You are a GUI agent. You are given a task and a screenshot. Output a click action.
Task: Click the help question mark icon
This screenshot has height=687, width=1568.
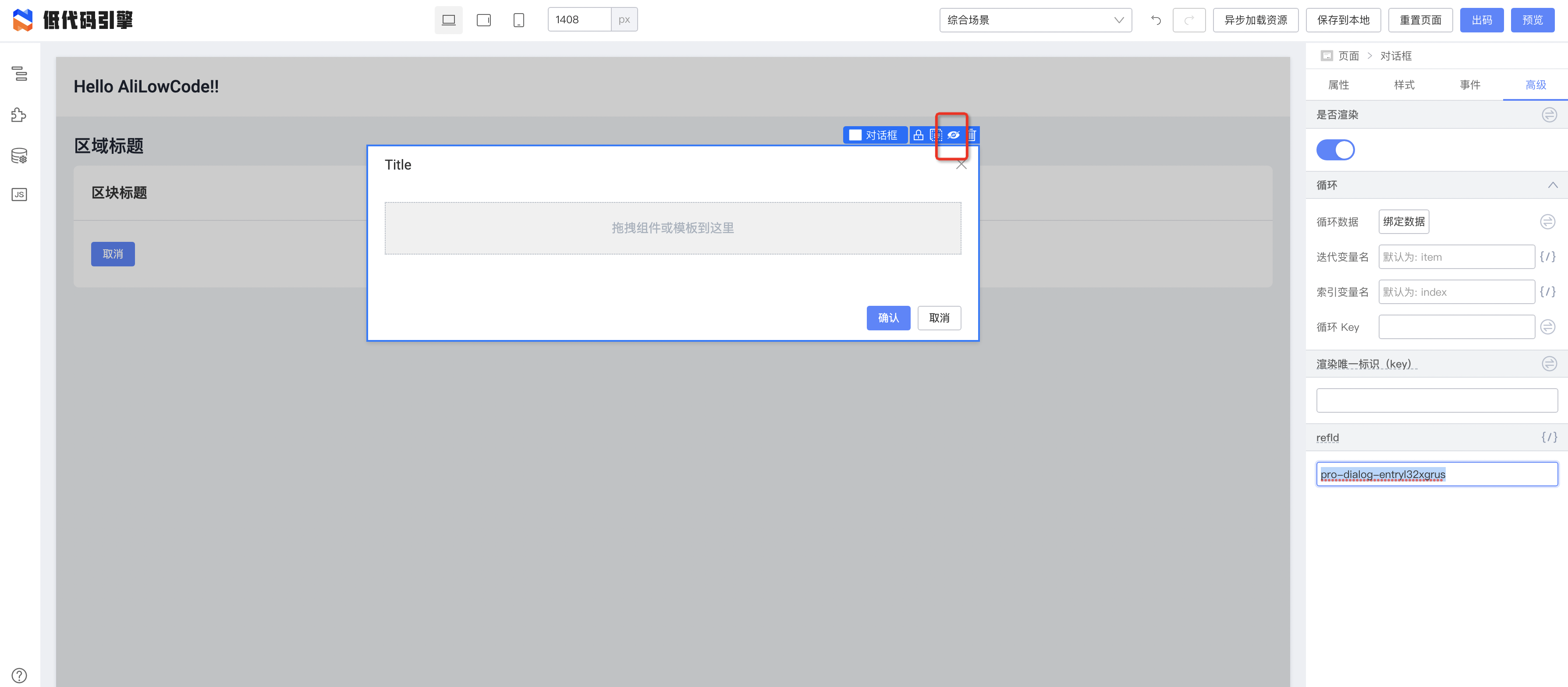pos(19,675)
